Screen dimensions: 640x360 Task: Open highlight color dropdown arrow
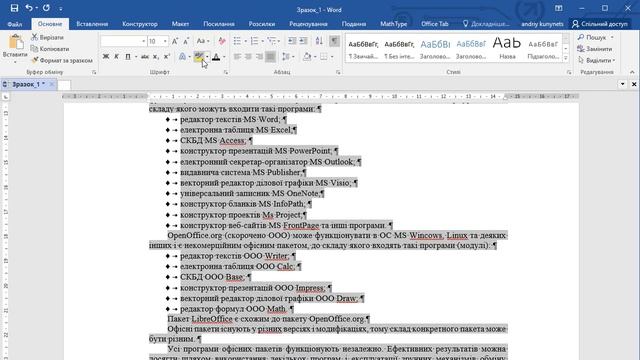point(207,57)
